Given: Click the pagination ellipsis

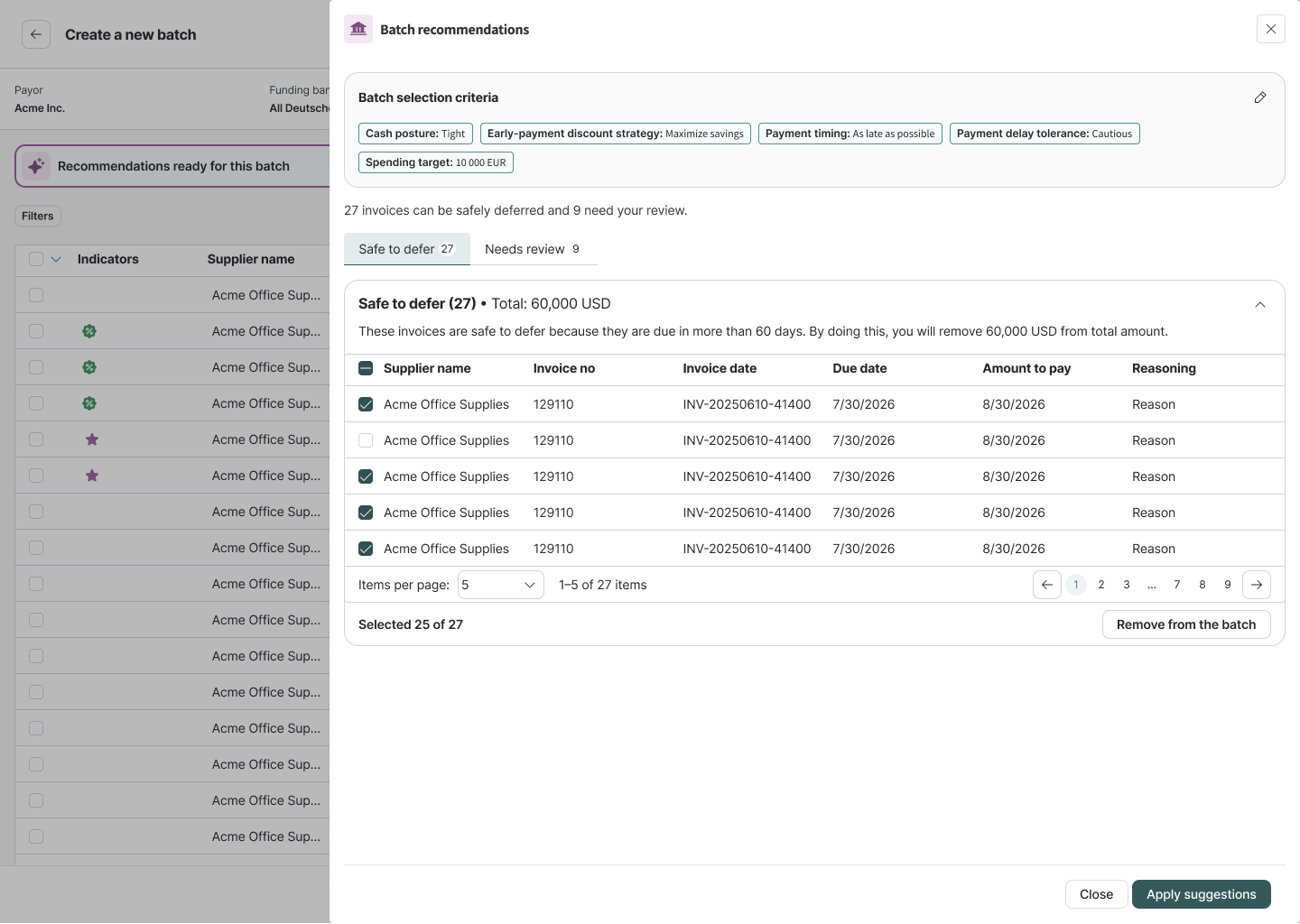Looking at the screenshot, I should tap(1152, 585).
